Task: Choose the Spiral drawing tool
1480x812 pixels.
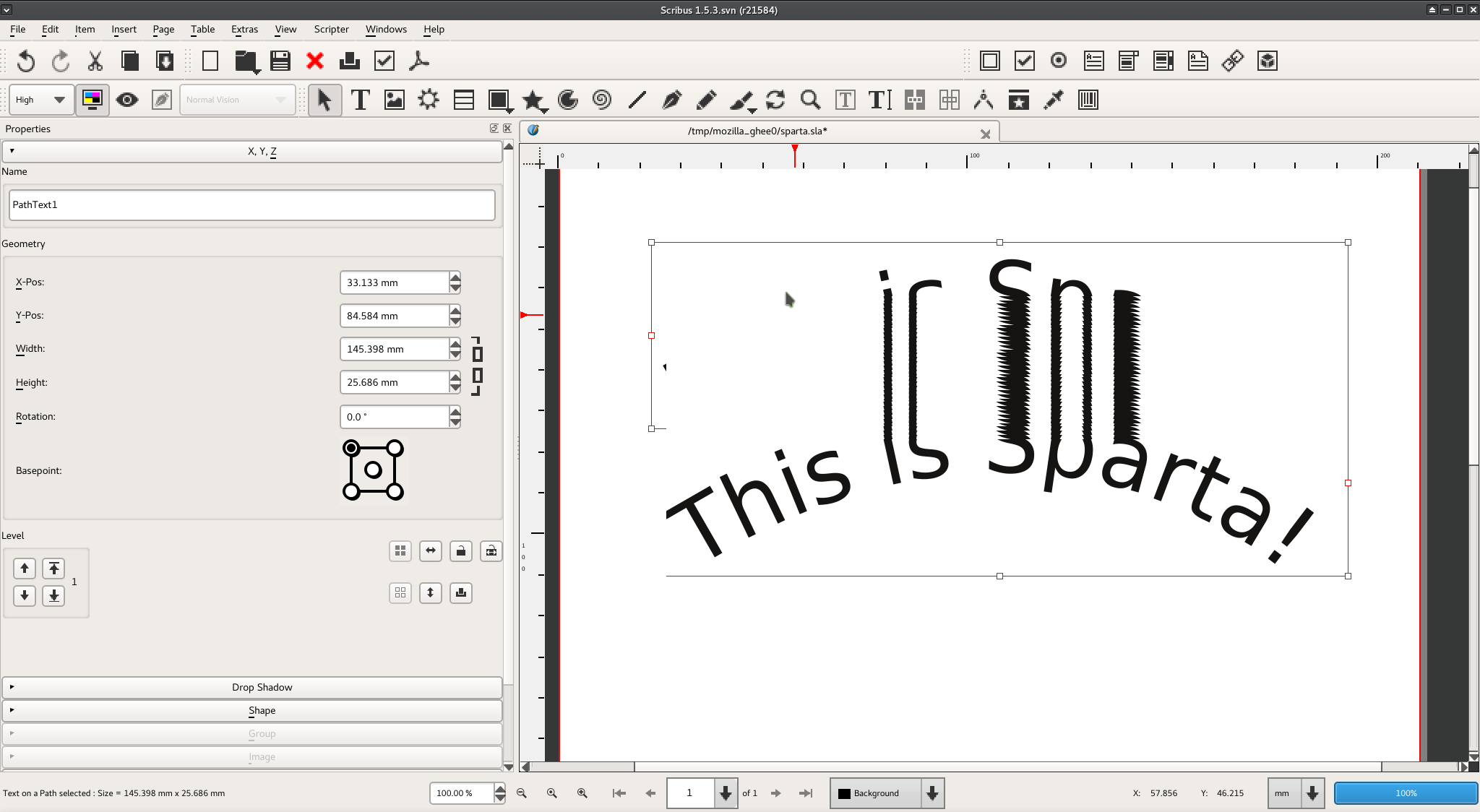Action: [x=601, y=100]
